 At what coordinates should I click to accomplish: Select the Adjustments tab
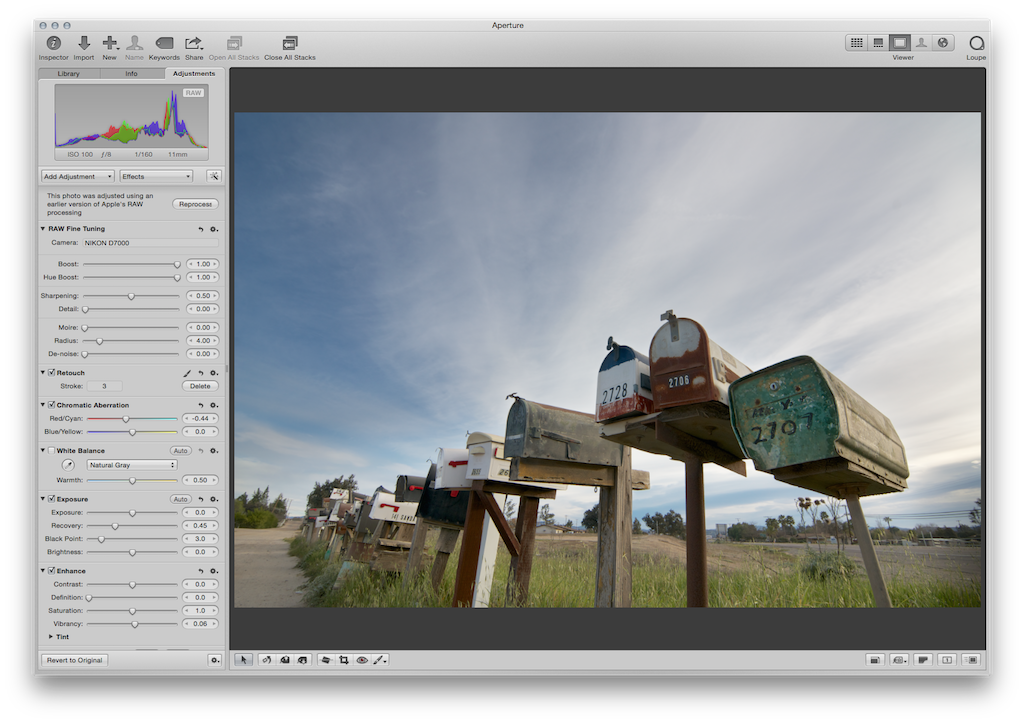tap(194, 74)
